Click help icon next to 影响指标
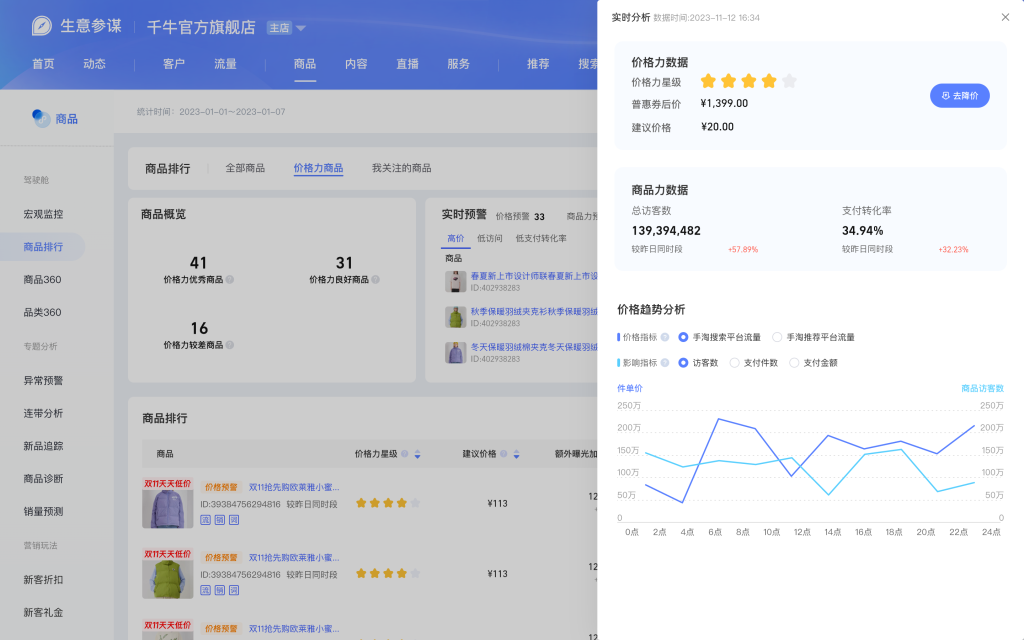 coord(665,362)
